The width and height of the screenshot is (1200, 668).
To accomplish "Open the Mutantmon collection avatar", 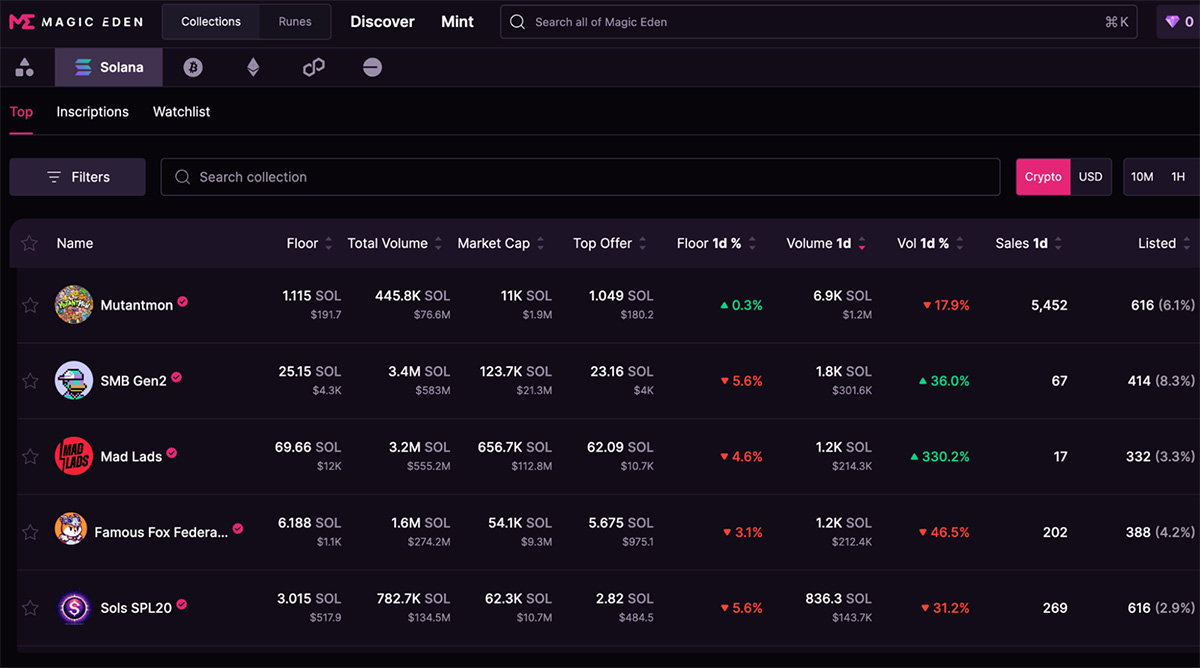I will [x=73, y=304].
